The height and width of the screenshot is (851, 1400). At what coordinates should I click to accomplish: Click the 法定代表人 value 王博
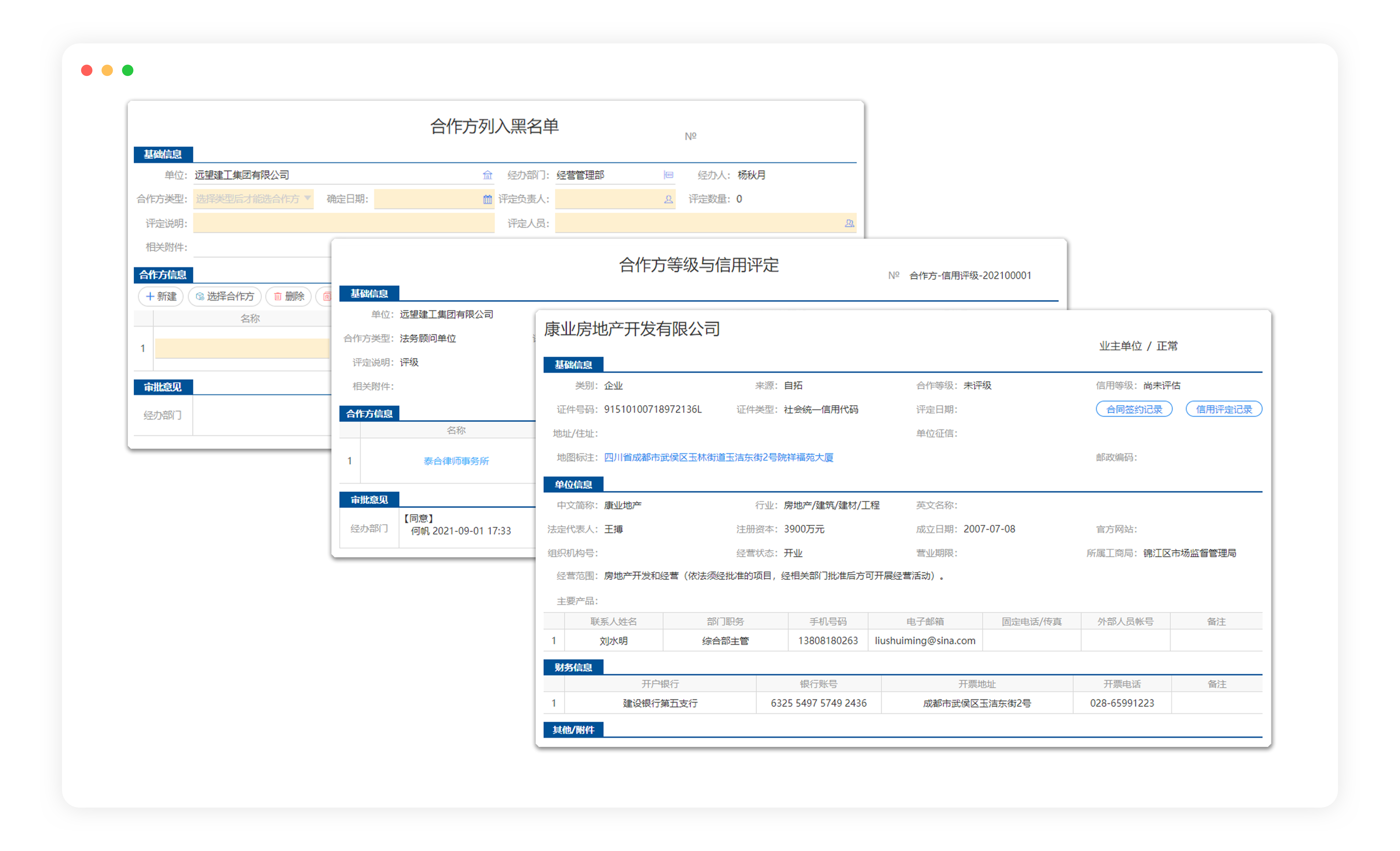[613, 529]
